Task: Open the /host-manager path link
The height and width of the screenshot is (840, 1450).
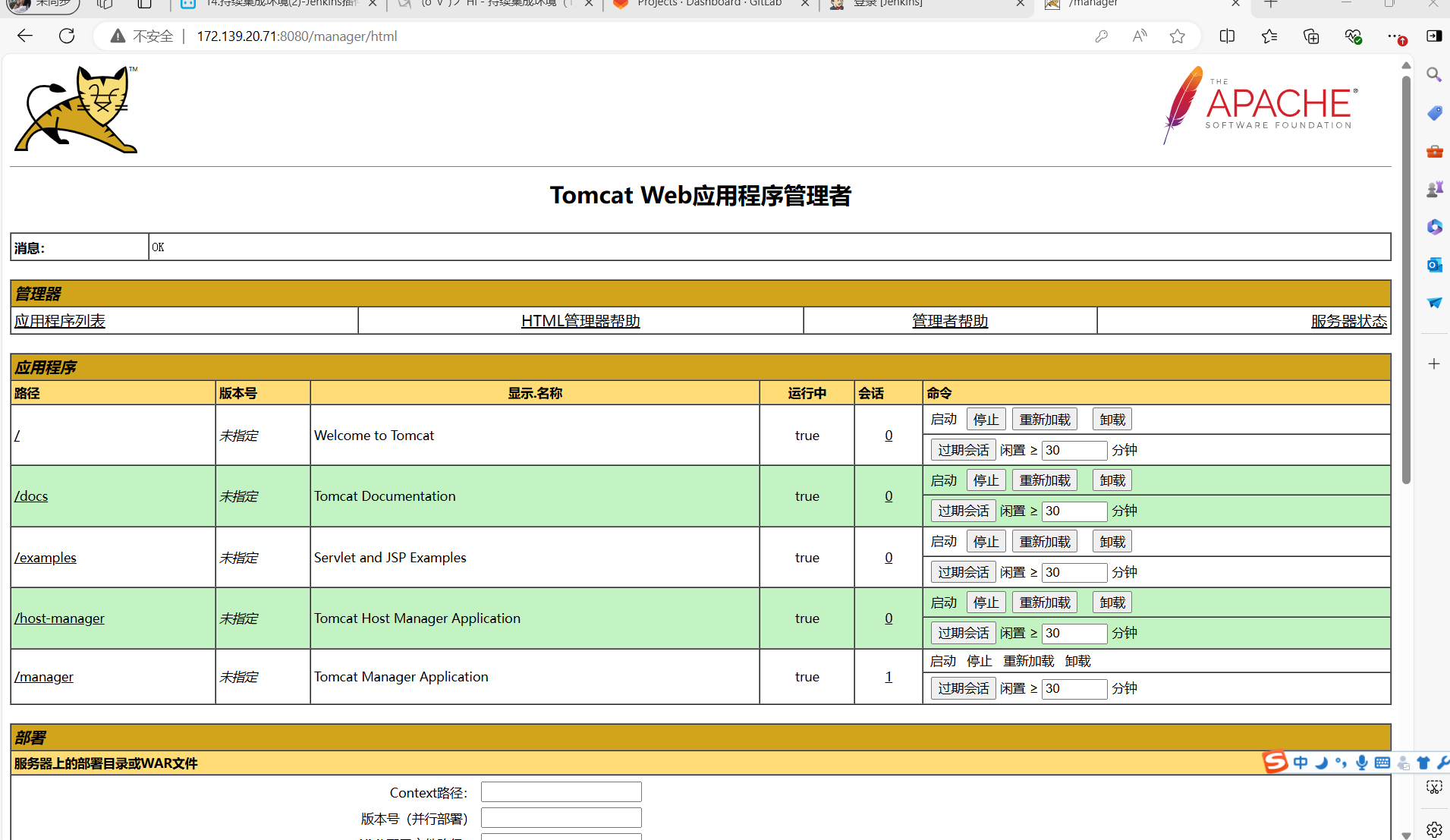Action: tap(59, 618)
